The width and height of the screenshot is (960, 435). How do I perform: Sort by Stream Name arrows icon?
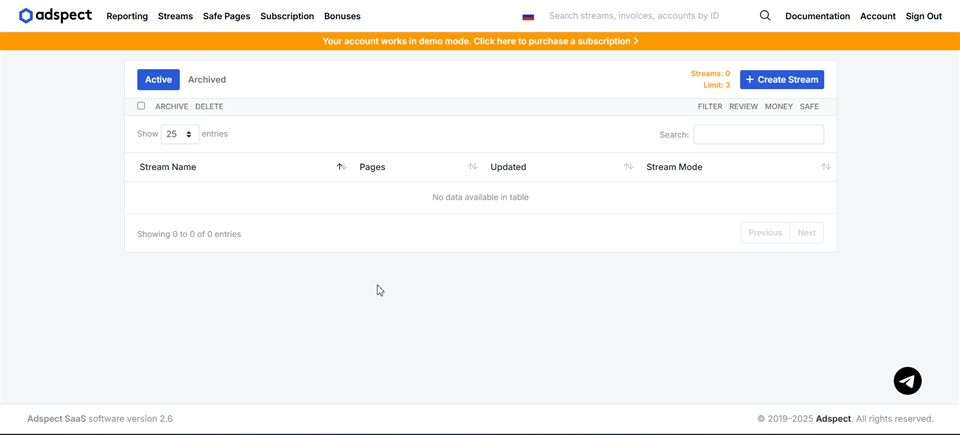tap(341, 167)
